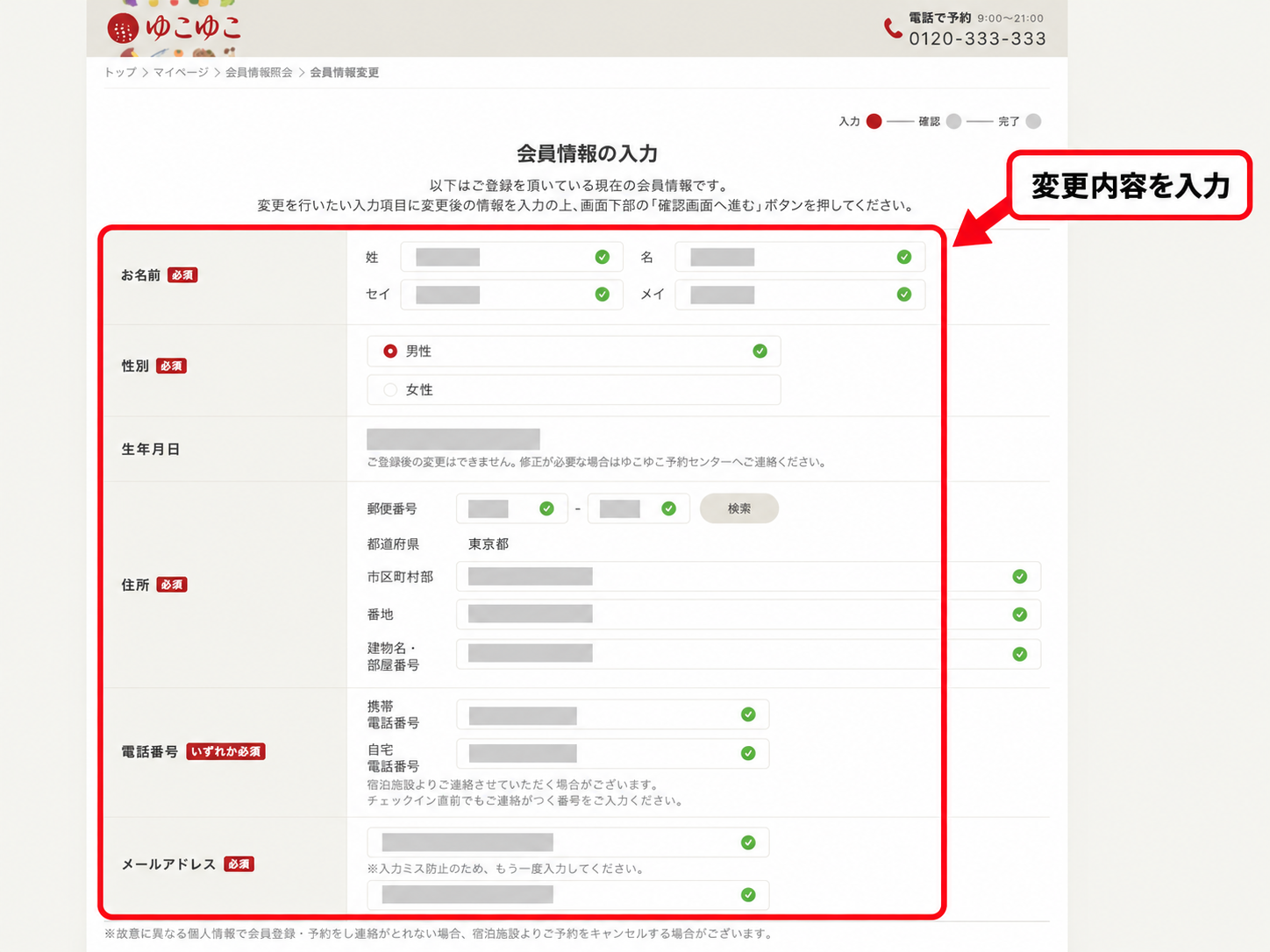Click the メールアドレス confirmation input field
The image size is (1270, 952).
(x=568, y=895)
